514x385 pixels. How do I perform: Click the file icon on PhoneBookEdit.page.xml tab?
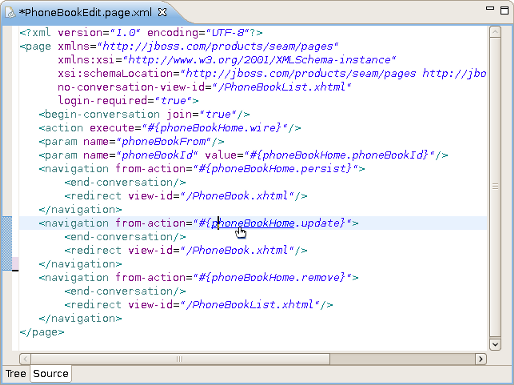coord(10,13)
